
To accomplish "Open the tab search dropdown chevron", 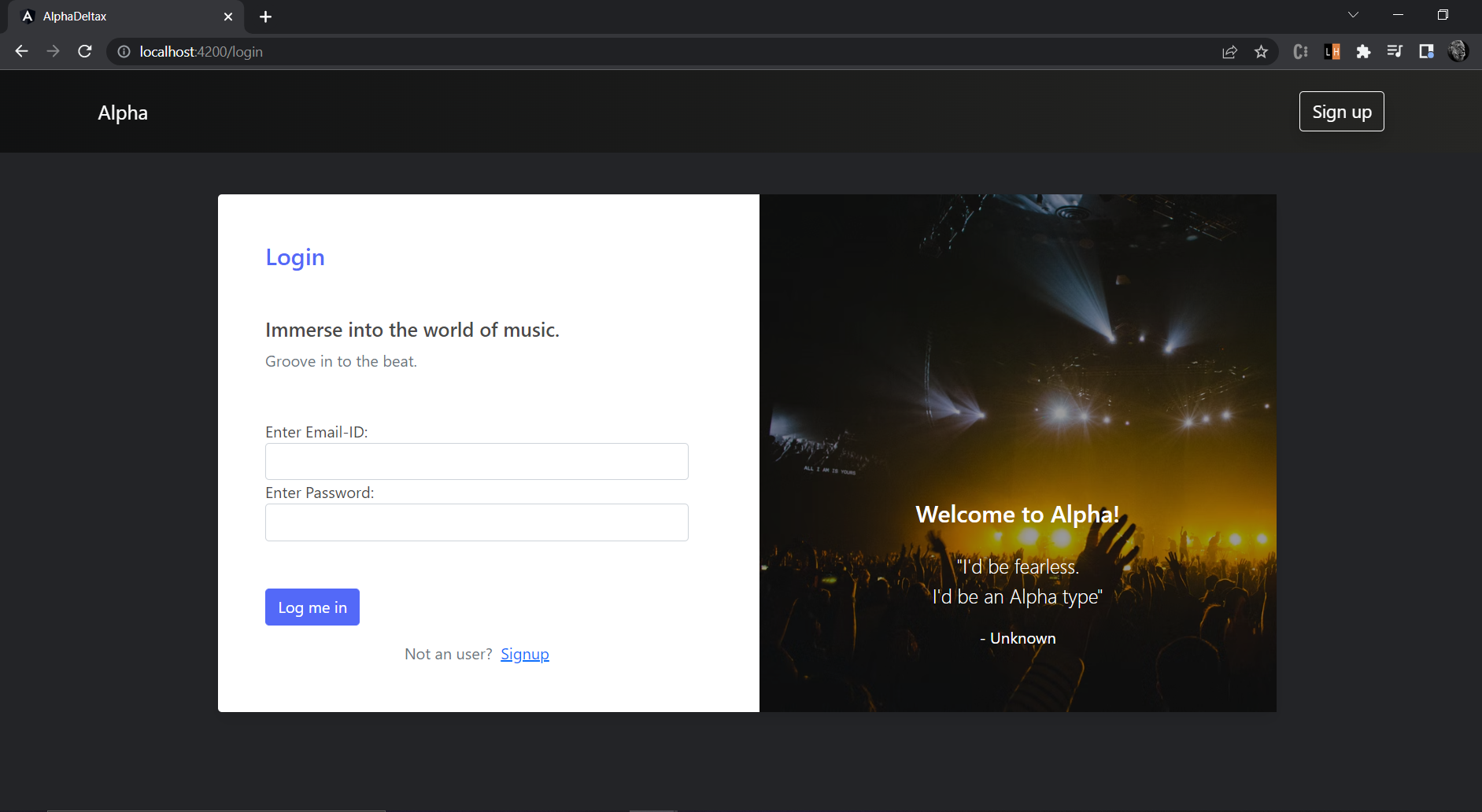I will [x=1353, y=15].
